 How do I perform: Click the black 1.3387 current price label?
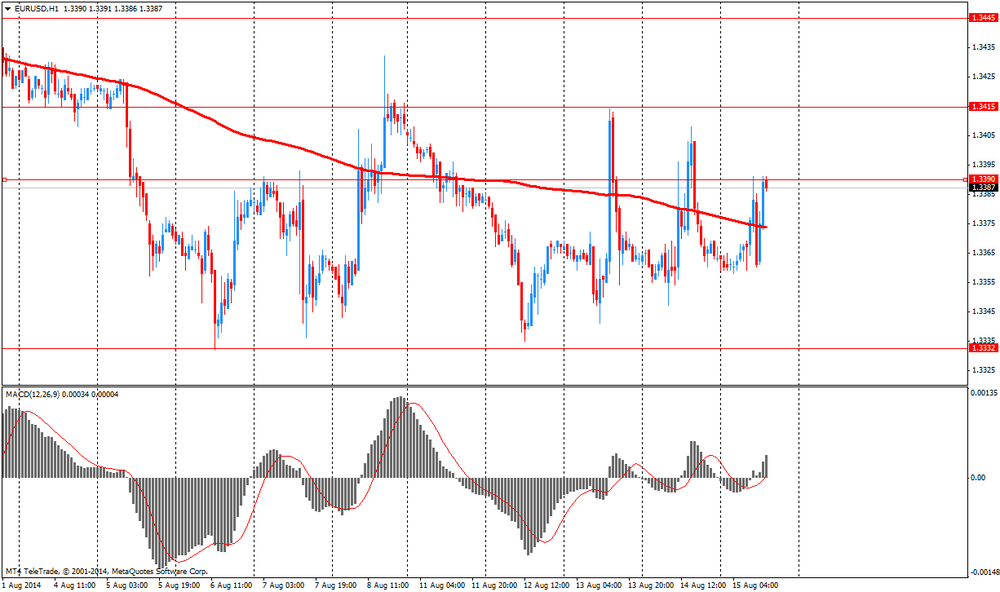[981, 188]
